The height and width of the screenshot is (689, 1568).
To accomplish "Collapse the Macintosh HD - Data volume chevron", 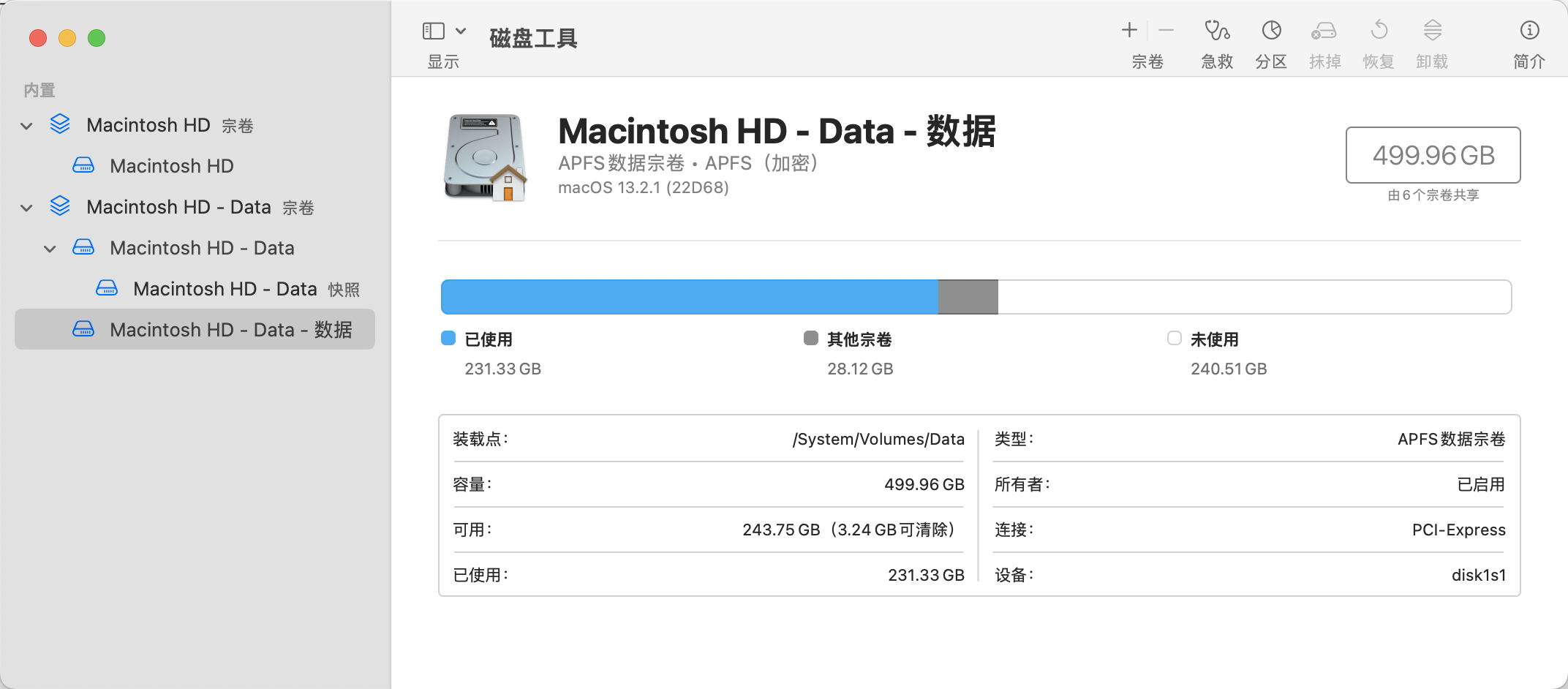I will tap(50, 249).
